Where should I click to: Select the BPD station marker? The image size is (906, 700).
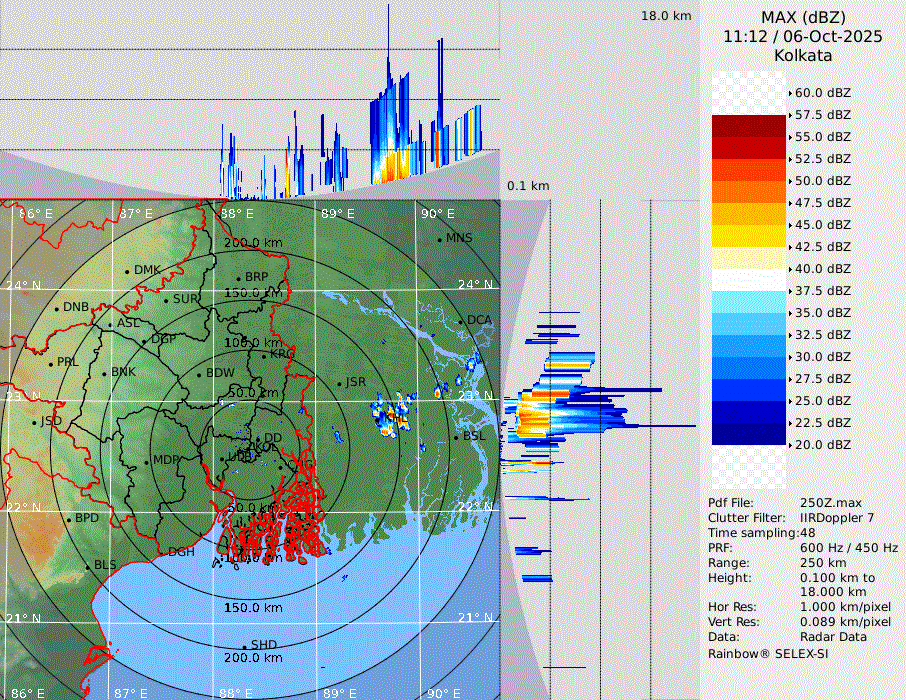click(68, 520)
